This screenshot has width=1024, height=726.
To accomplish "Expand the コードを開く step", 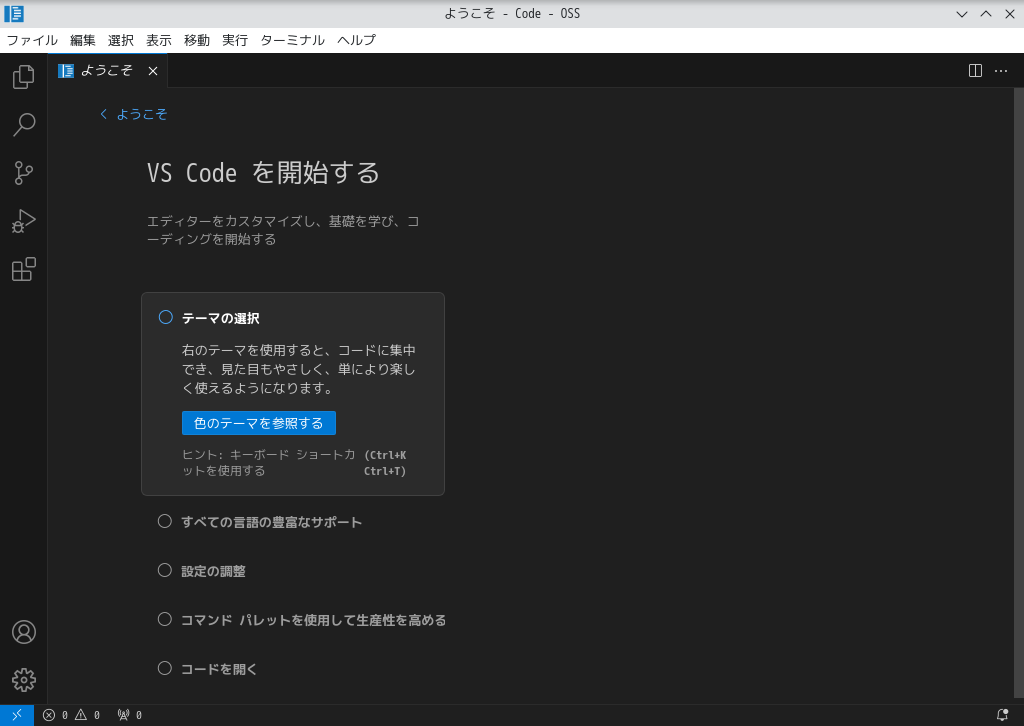I will point(219,669).
